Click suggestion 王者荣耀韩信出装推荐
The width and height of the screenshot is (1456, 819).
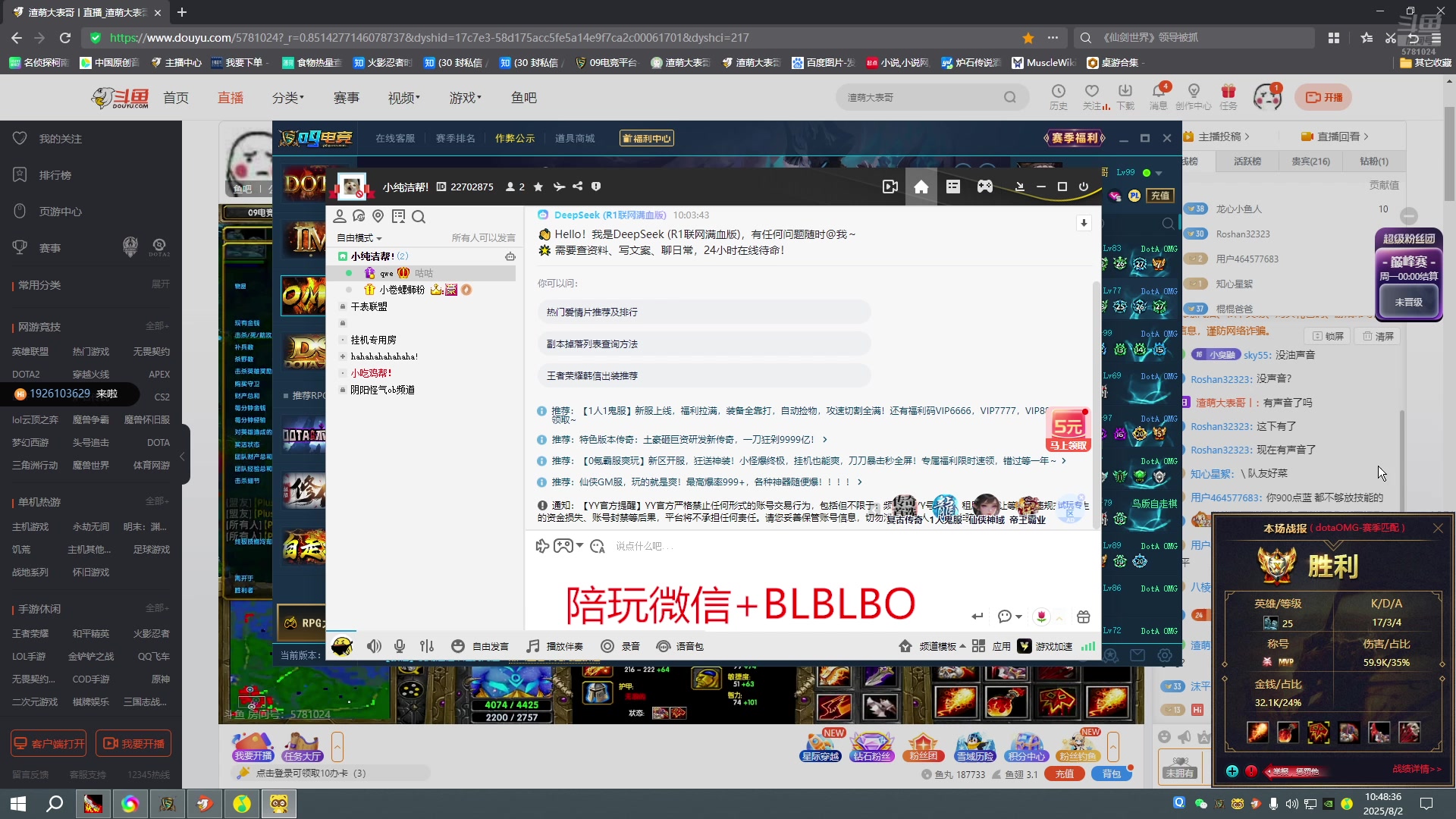(x=704, y=375)
